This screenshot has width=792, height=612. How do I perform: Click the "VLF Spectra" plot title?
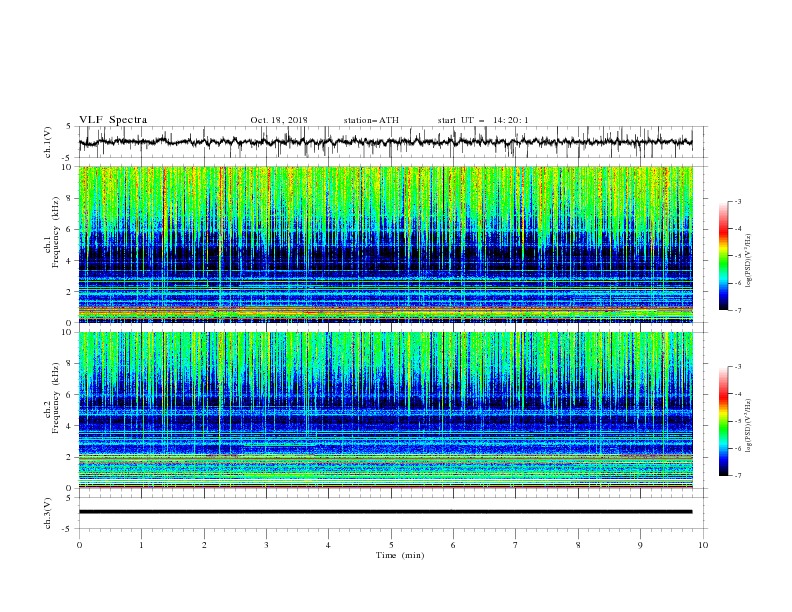(113, 120)
